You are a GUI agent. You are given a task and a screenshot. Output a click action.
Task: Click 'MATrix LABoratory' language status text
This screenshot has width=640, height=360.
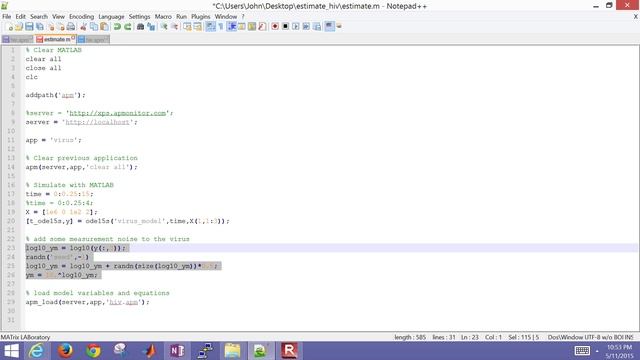[25, 337]
